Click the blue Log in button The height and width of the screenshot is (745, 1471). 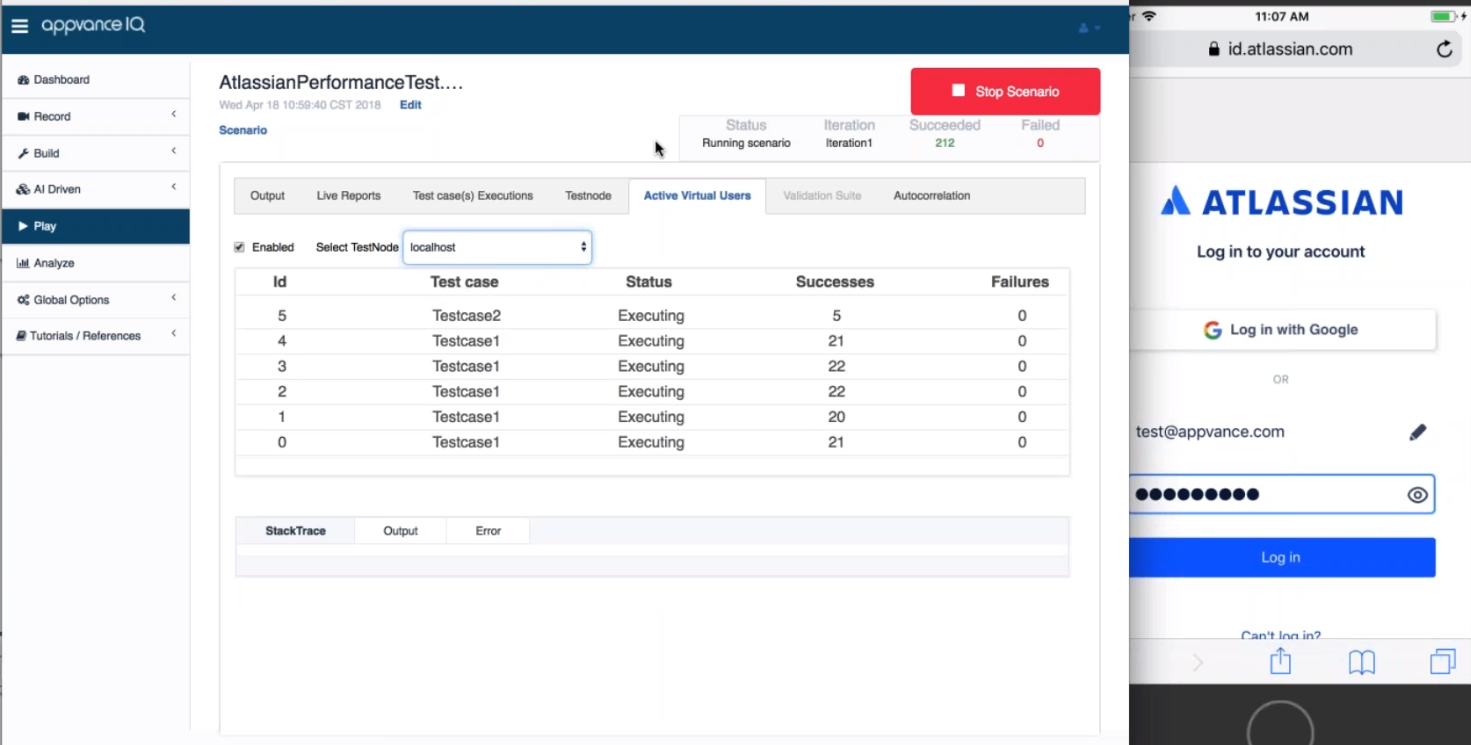[x=1282, y=558]
